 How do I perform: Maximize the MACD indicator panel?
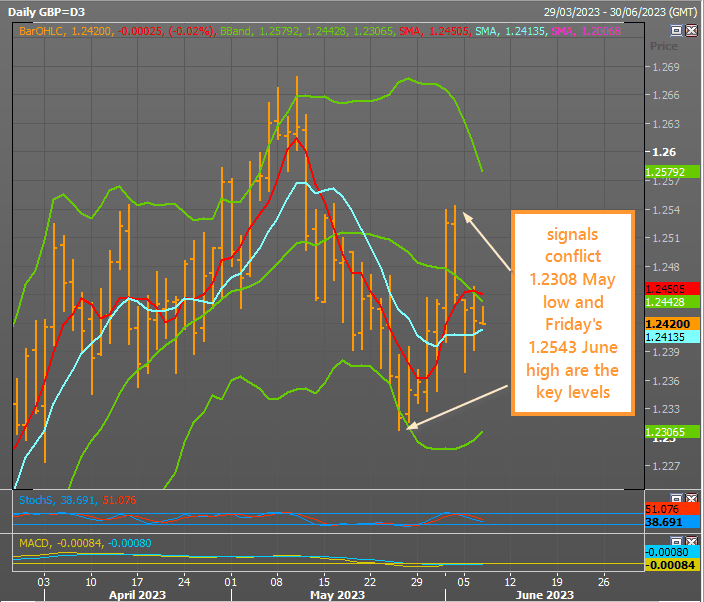(x=676, y=540)
